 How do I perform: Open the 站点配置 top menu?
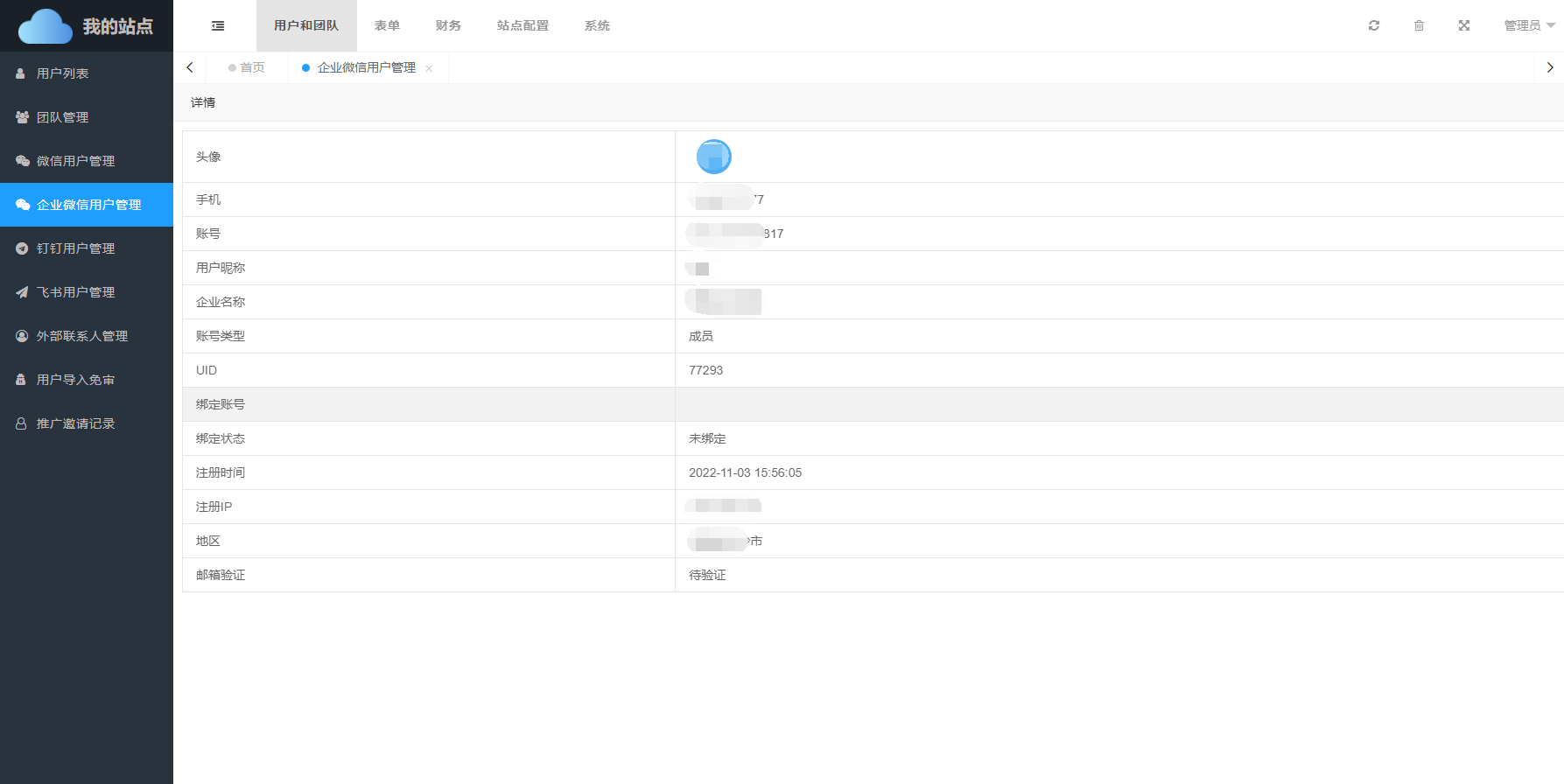pyautogui.click(x=523, y=26)
